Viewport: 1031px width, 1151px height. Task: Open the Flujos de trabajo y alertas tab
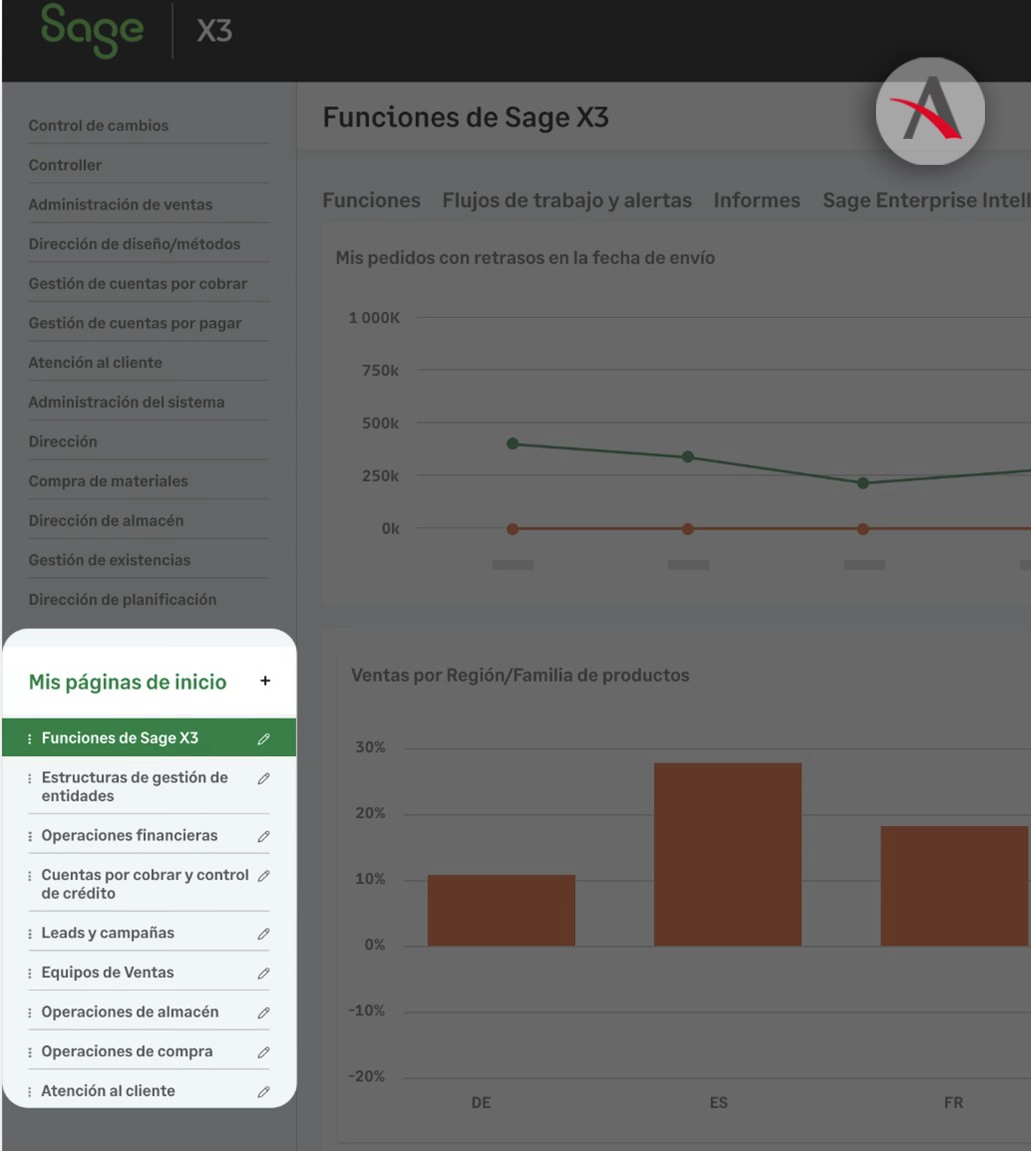(566, 200)
